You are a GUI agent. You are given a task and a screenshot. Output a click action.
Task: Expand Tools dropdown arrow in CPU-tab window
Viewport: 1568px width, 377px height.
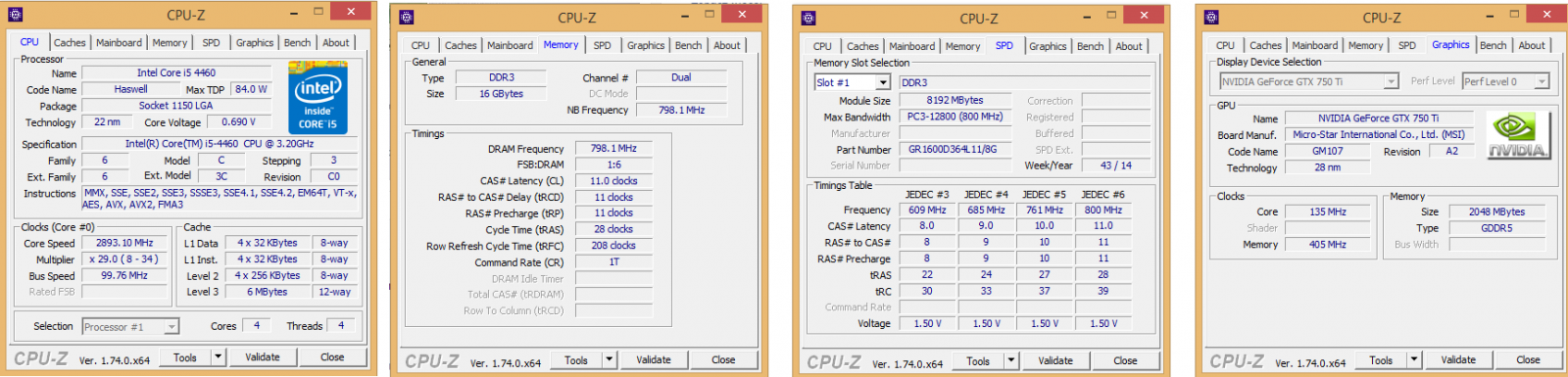219,357
